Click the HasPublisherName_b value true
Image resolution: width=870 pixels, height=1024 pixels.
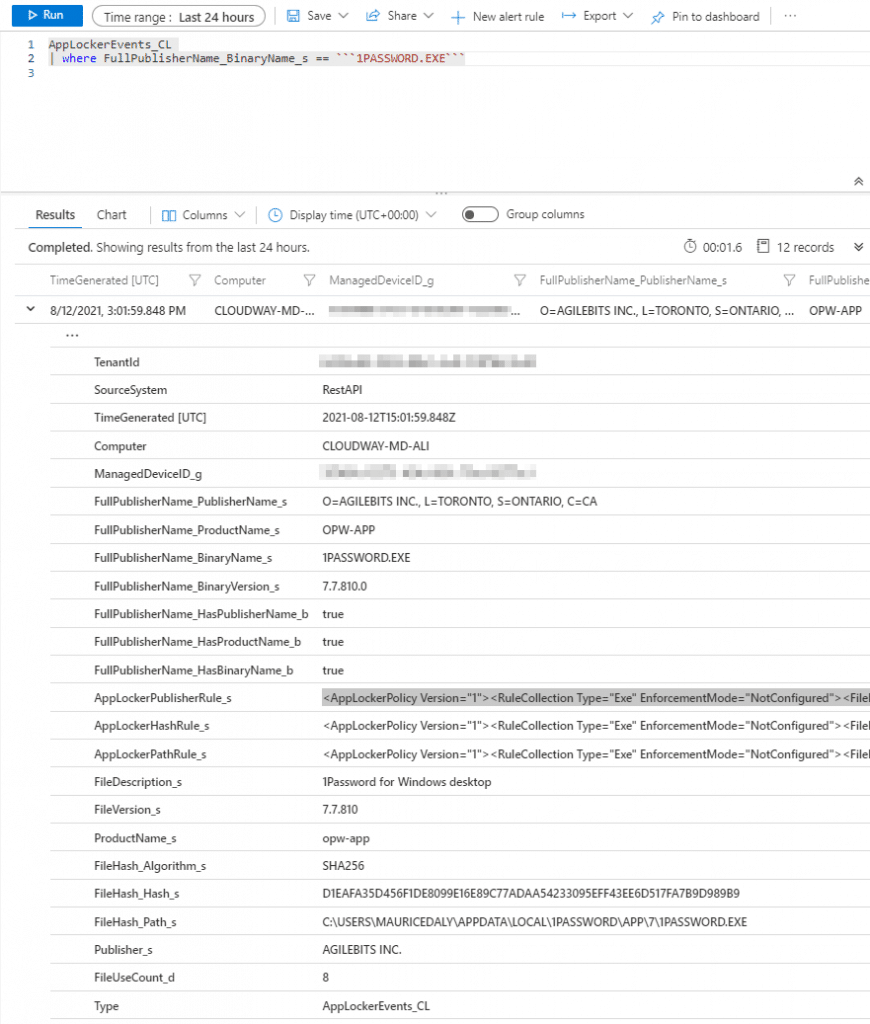pyautogui.click(x=332, y=614)
